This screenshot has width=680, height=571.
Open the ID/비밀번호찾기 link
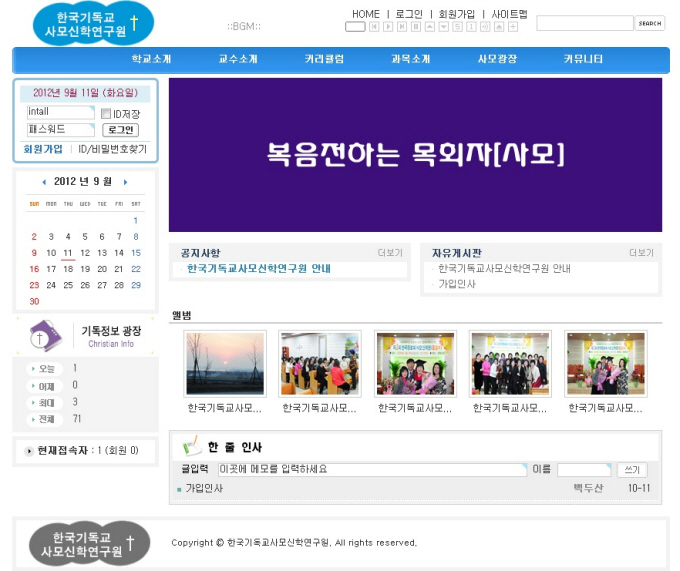pos(113,149)
